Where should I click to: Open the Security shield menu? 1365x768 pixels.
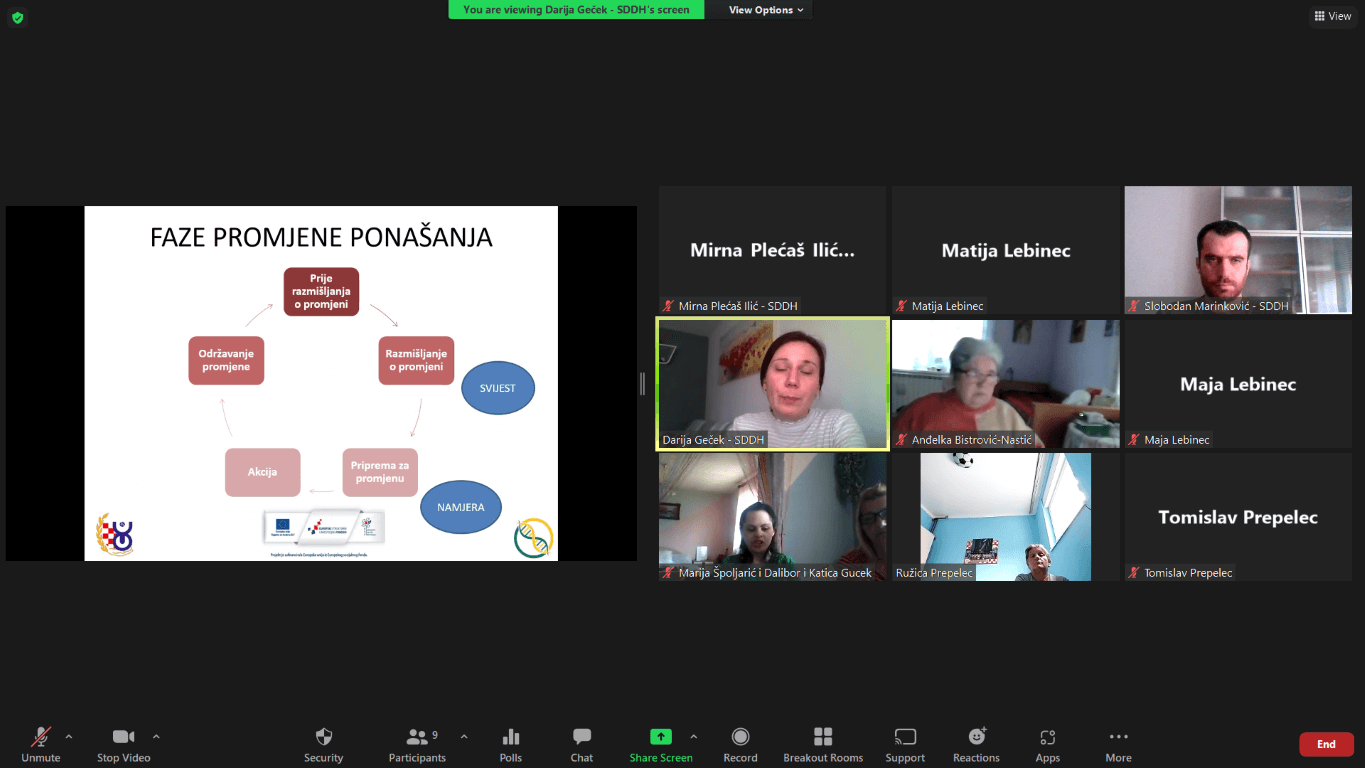pyautogui.click(x=323, y=744)
